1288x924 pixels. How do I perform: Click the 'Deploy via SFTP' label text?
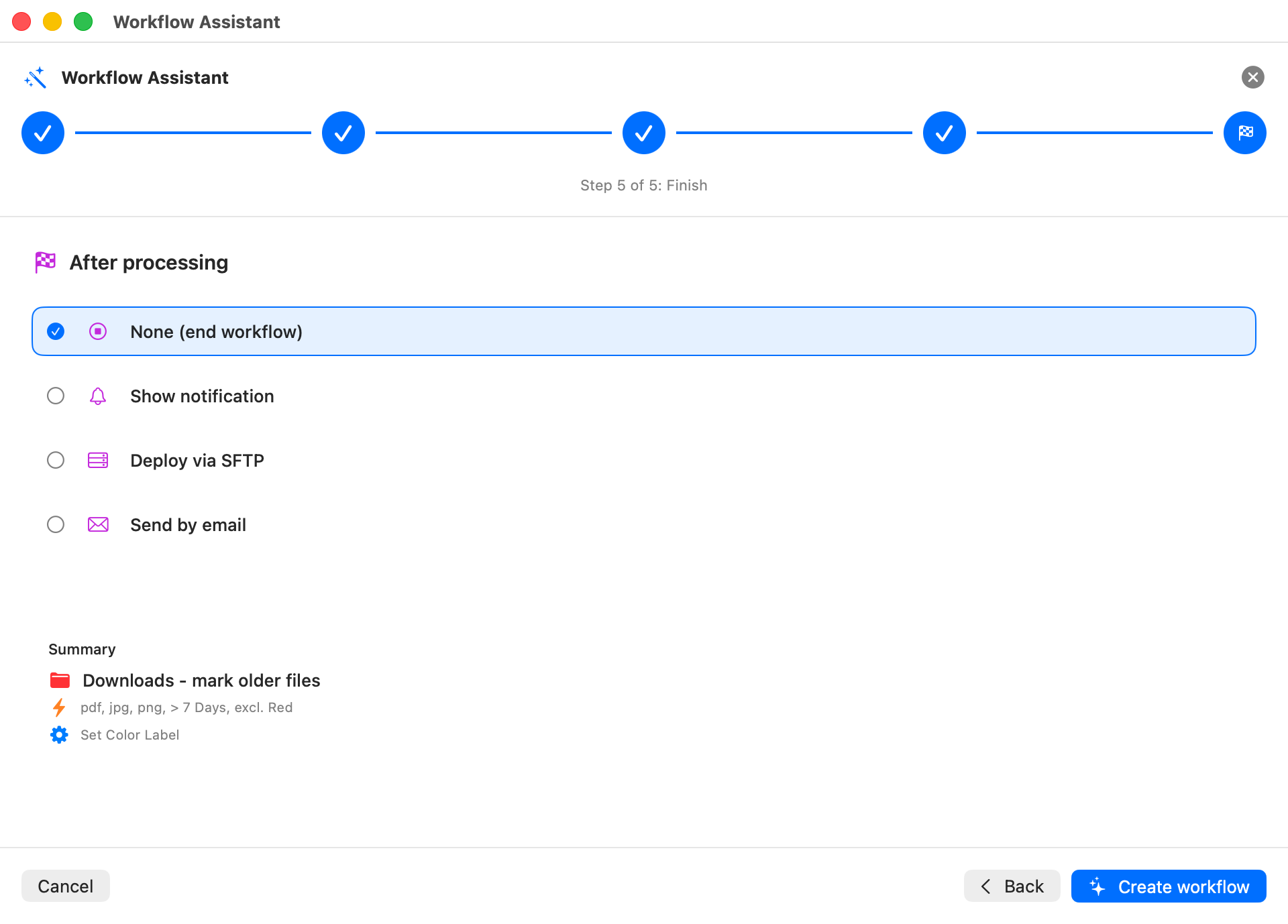(x=197, y=460)
